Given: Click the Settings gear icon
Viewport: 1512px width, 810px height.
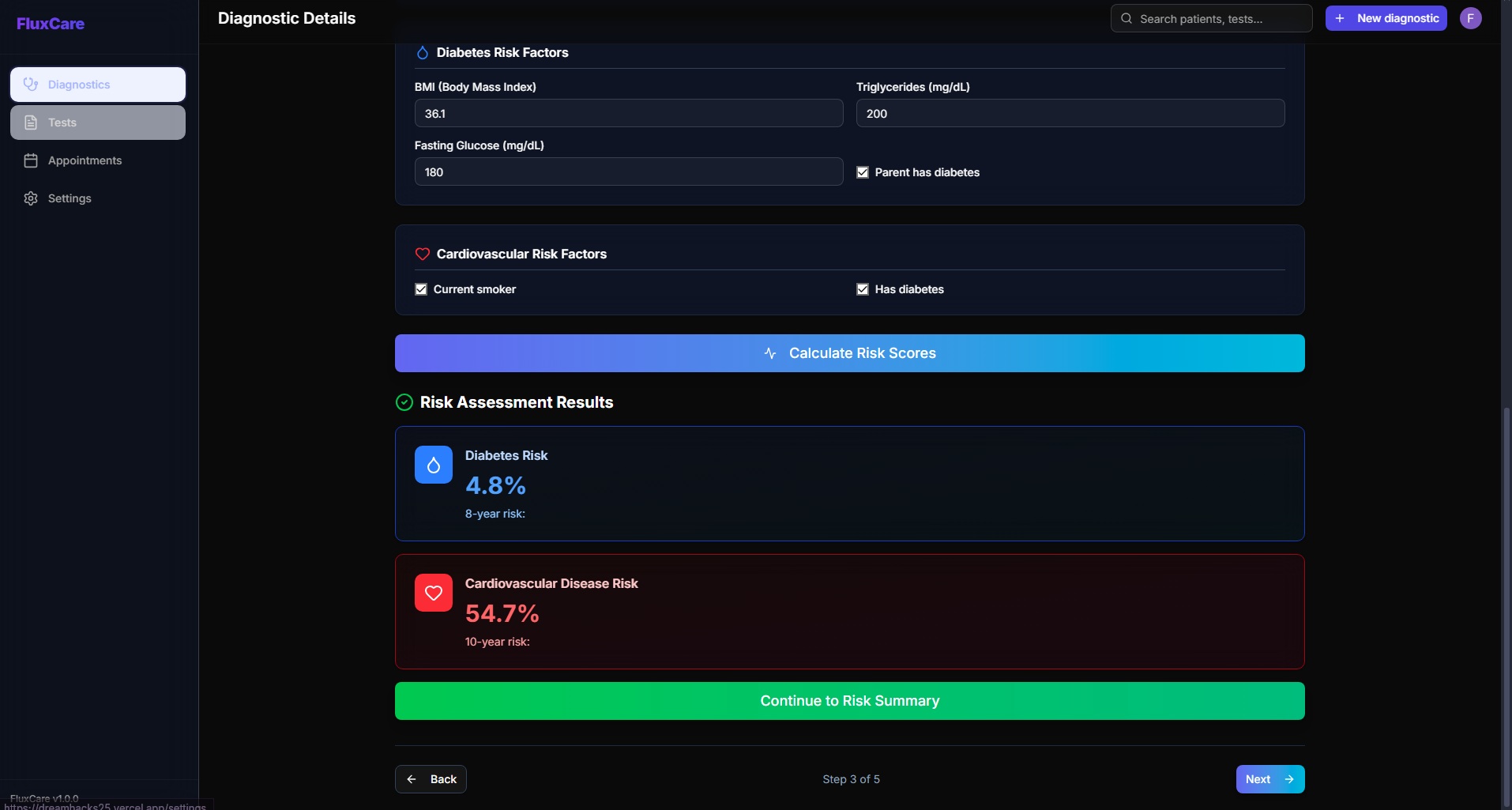Looking at the screenshot, I should point(31,198).
